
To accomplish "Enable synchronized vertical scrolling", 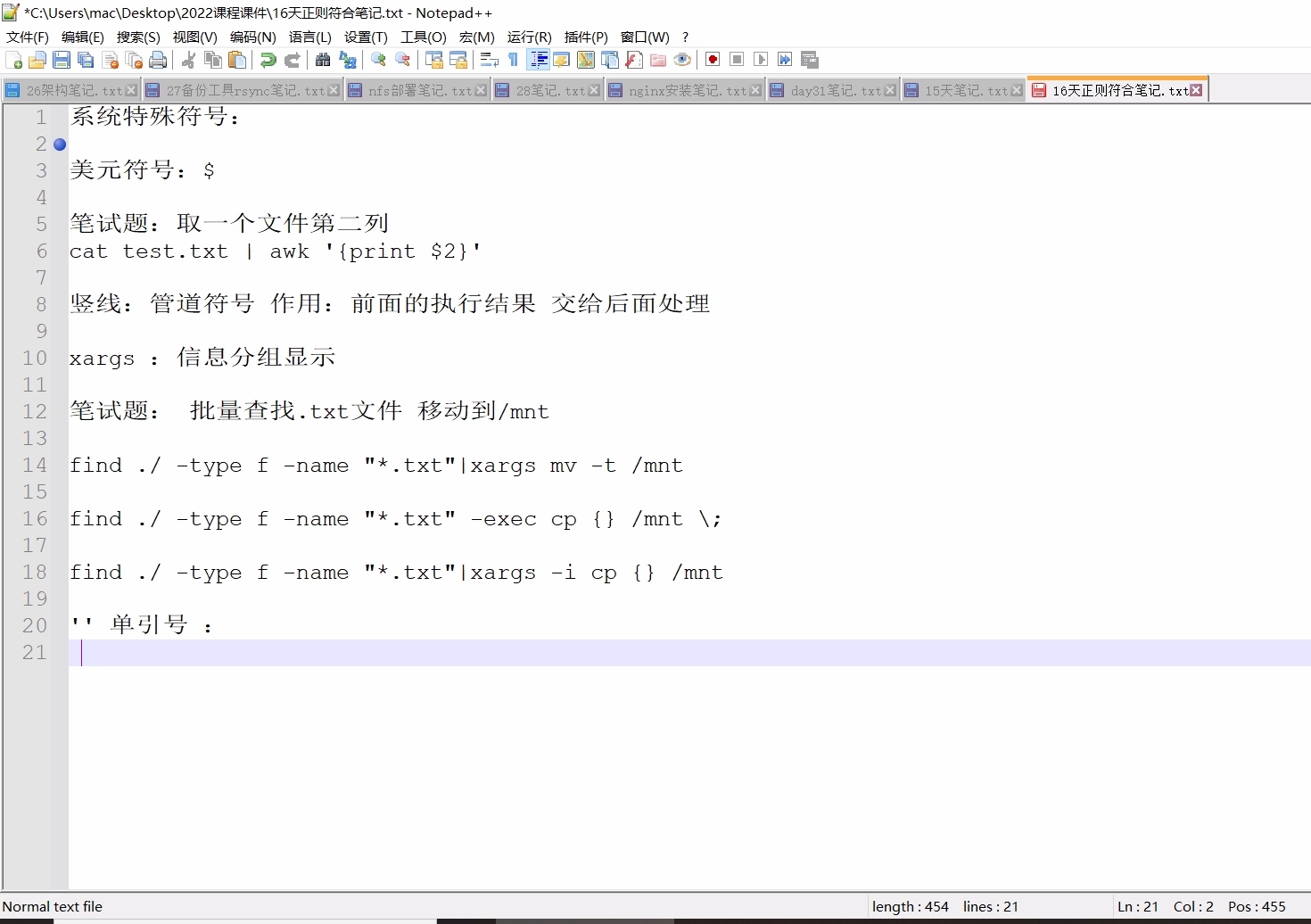I will coord(433,60).
